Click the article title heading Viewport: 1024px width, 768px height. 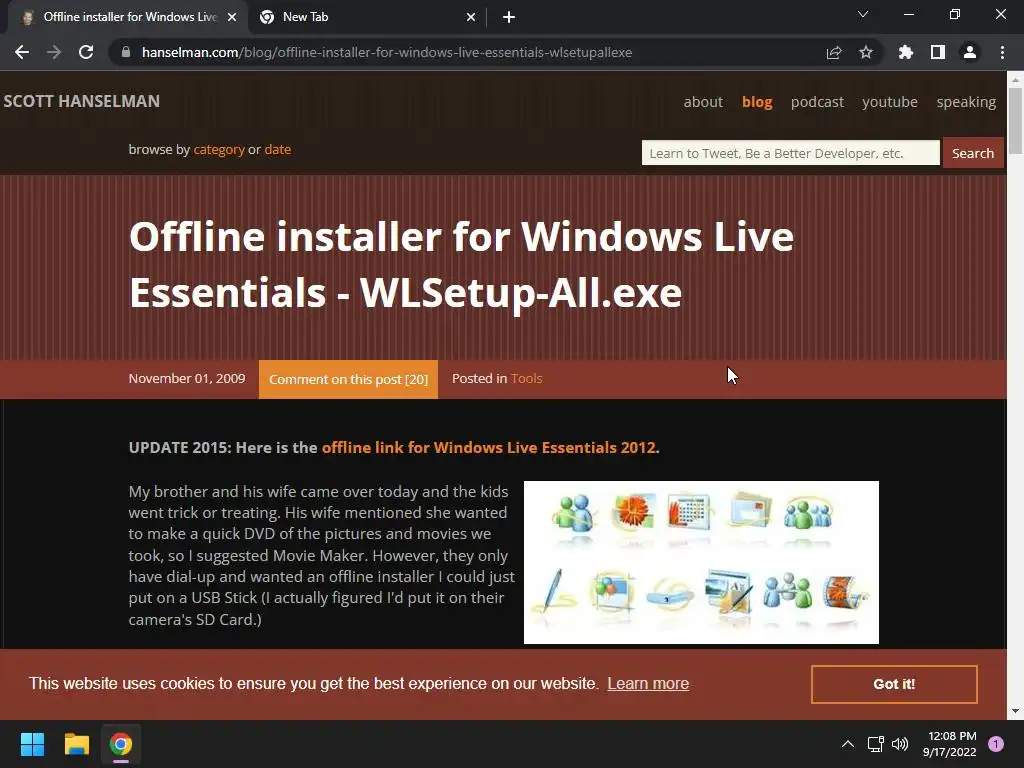coord(461,264)
